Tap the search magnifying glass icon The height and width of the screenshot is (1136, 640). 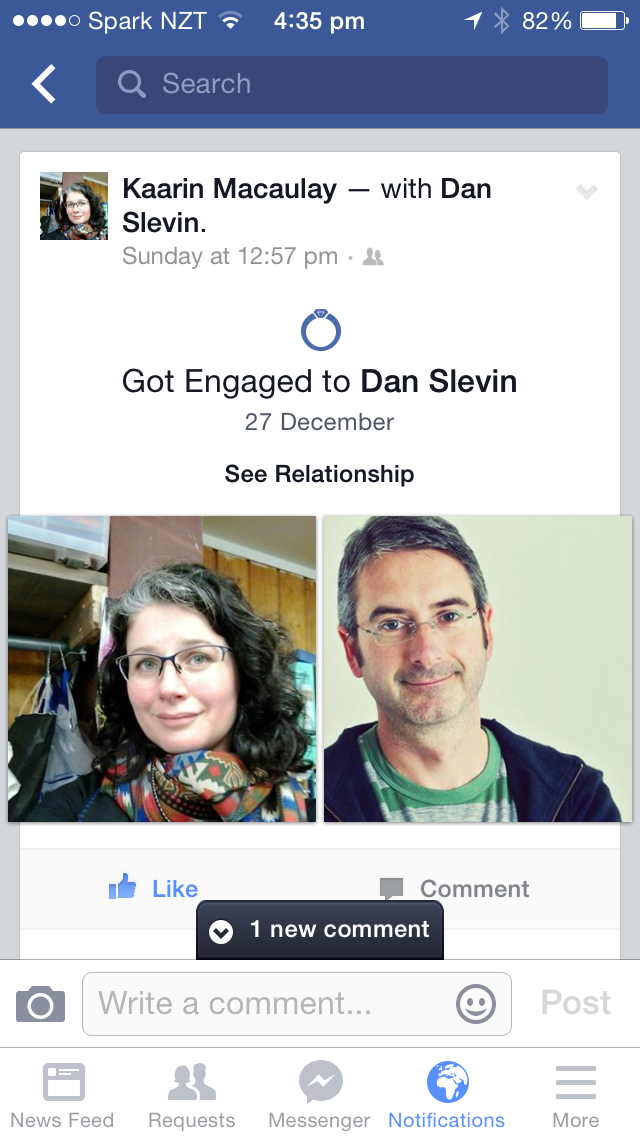coord(131,84)
